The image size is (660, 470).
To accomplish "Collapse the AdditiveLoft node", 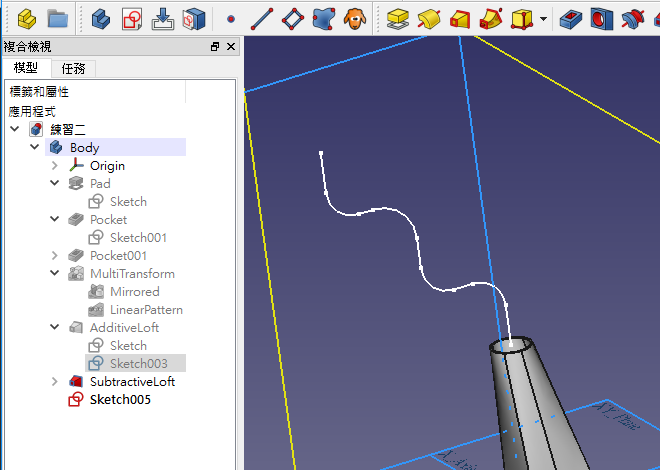I will 55,327.
